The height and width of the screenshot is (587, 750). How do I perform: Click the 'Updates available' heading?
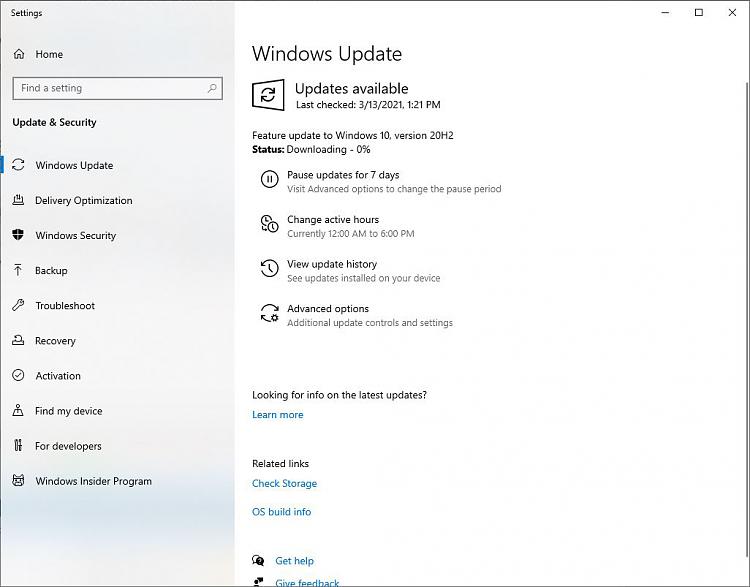pos(352,89)
